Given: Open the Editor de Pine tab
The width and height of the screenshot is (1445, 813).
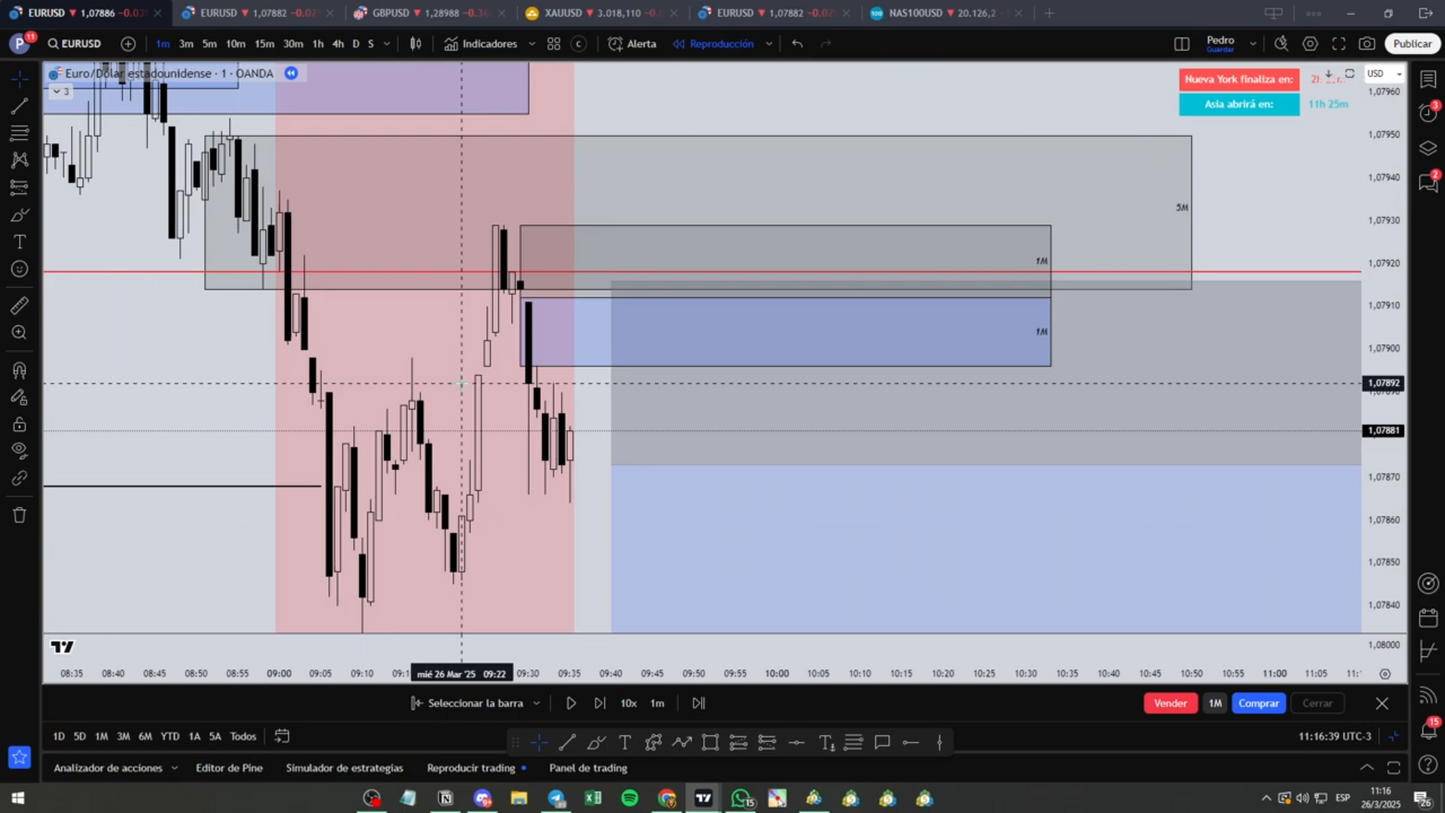Looking at the screenshot, I should pos(229,768).
